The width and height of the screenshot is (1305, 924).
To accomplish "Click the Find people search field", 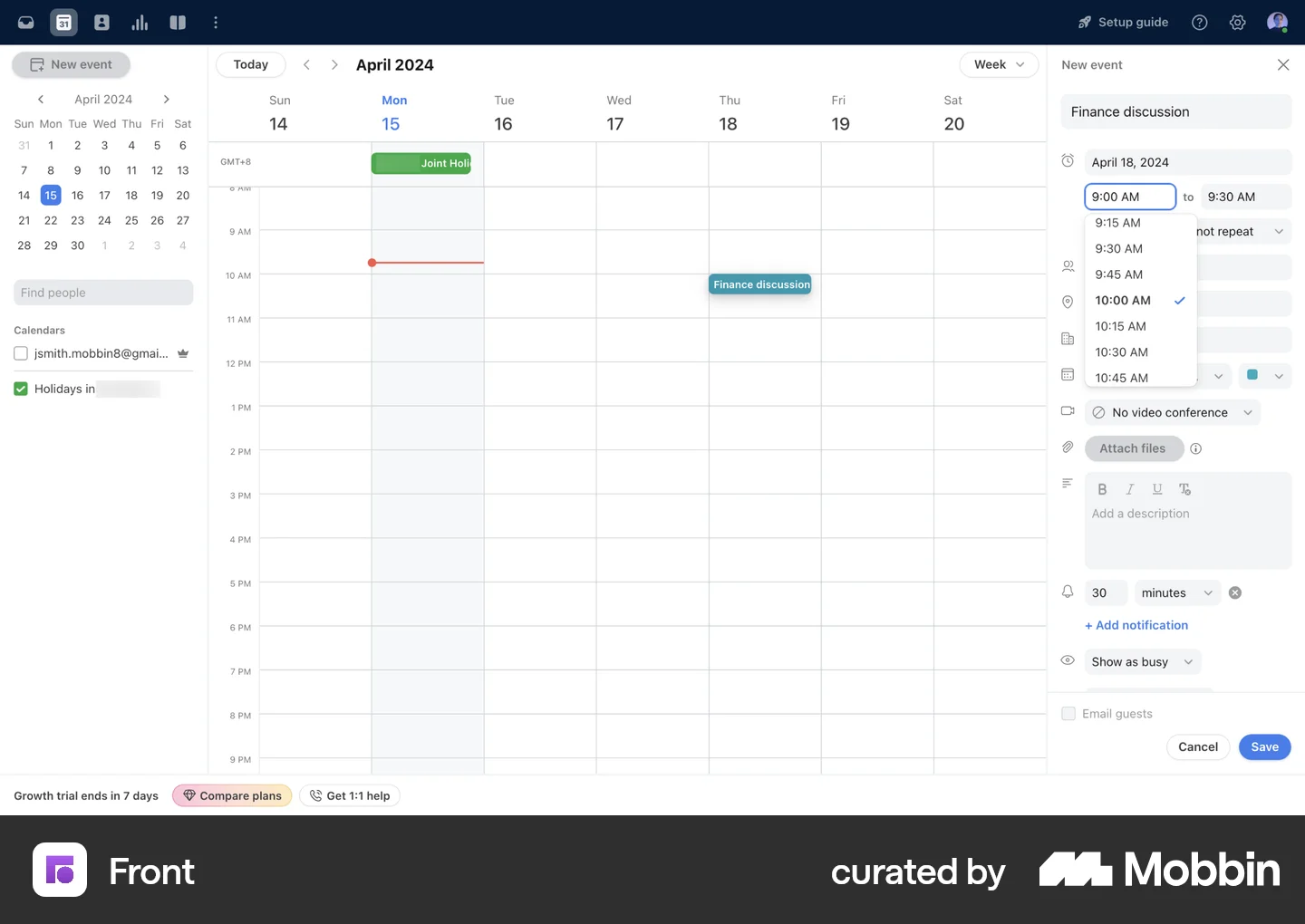I will pyautogui.click(x=103, y=293).
